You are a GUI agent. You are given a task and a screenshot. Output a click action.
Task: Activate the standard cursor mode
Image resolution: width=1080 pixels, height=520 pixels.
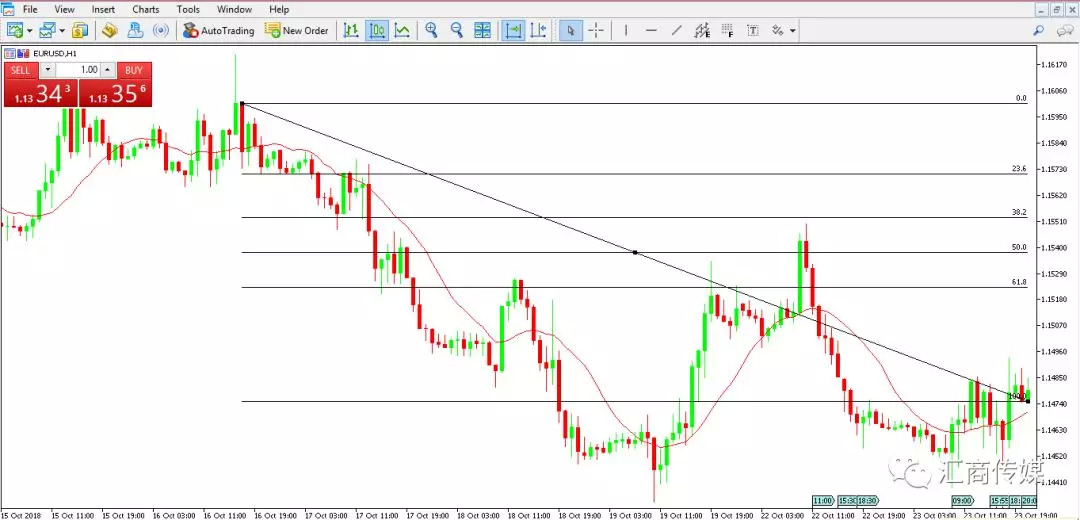(x=571, y=30)
